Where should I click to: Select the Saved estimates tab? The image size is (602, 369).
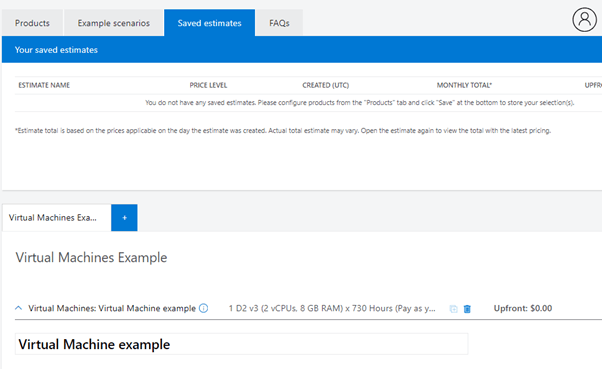pos(209,23)
